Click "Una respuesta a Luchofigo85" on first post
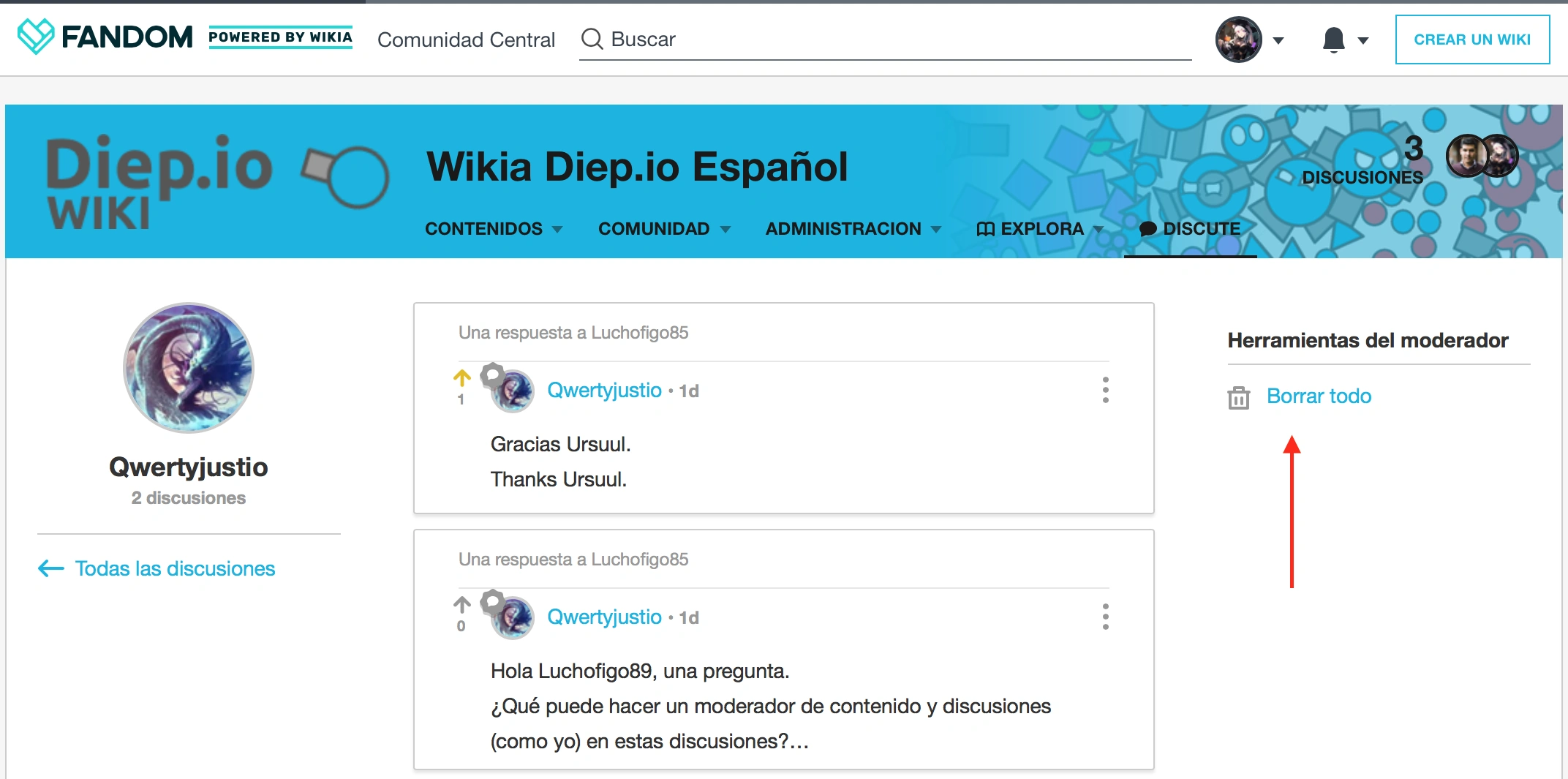1568x779 pixels. point(573,333)
